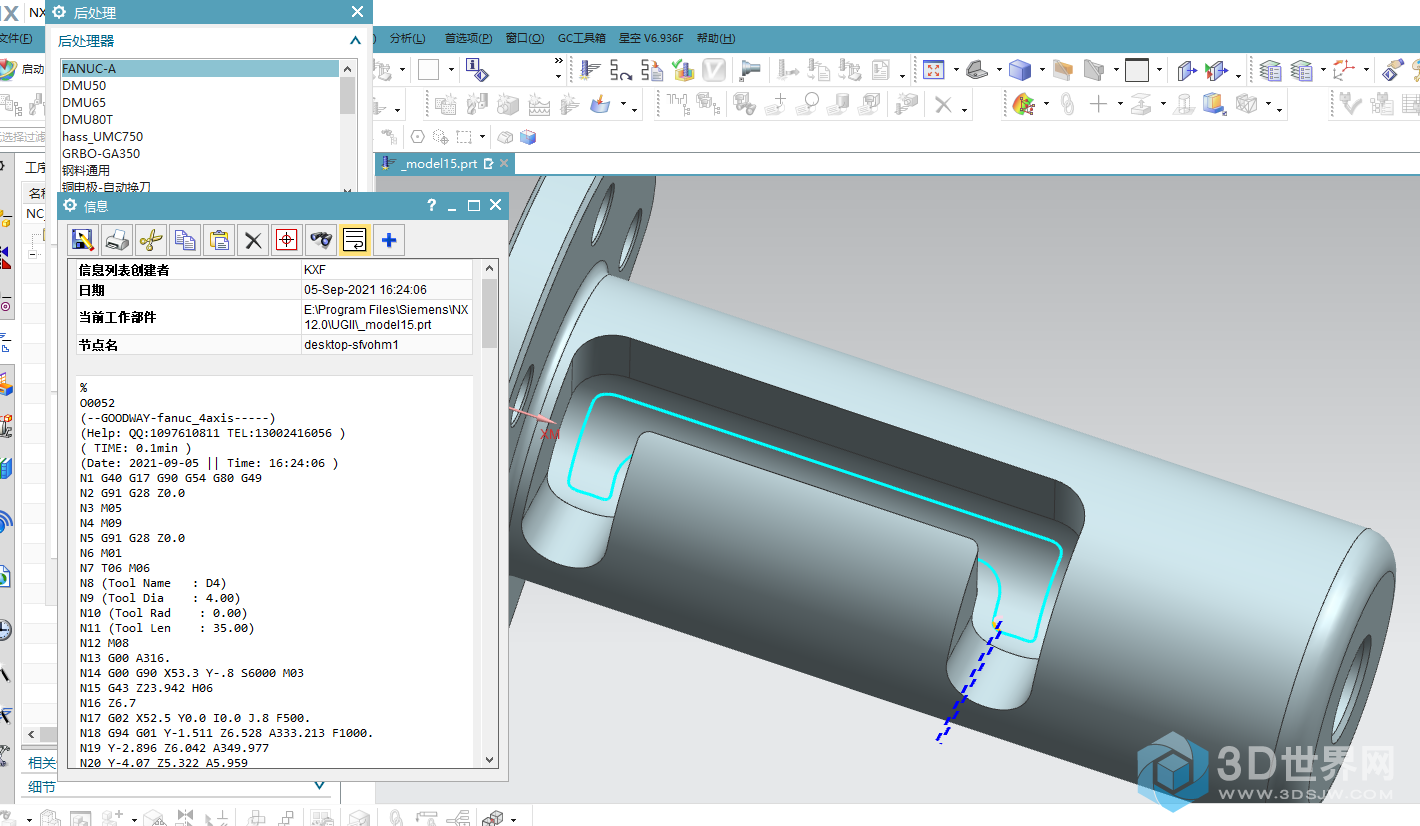Viewport: 1420px width, 826px height.
Task: Click the Information window scrollbar up arrow
Action: click(x=490, y=268)
